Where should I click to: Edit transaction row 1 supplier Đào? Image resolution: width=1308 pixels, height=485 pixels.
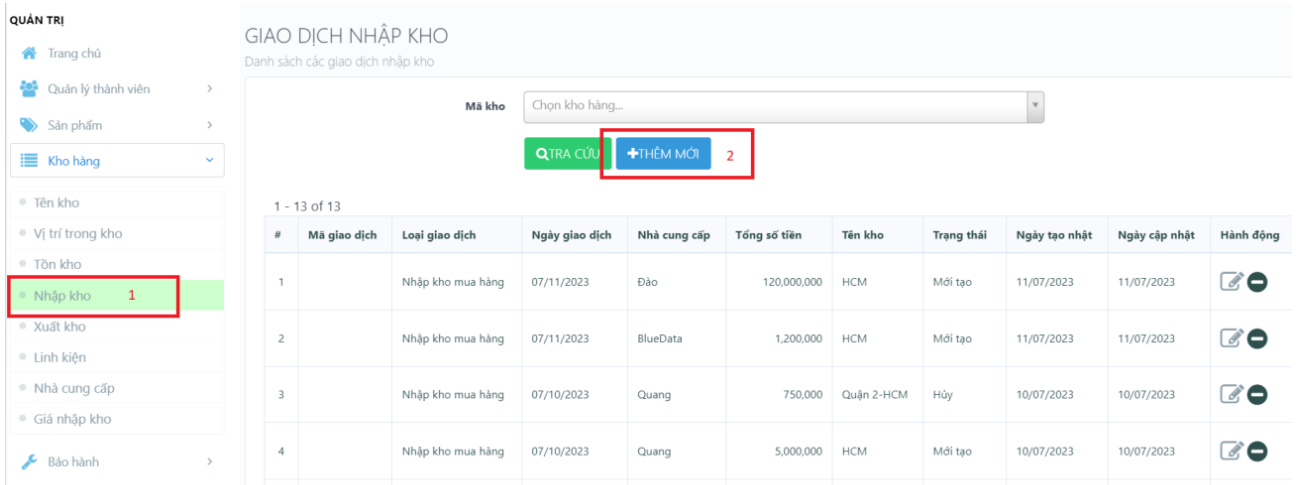tap(1231, 282)
